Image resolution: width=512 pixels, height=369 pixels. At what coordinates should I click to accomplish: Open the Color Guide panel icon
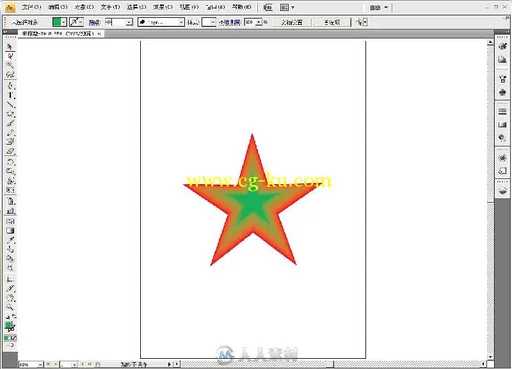coord(502,60)
